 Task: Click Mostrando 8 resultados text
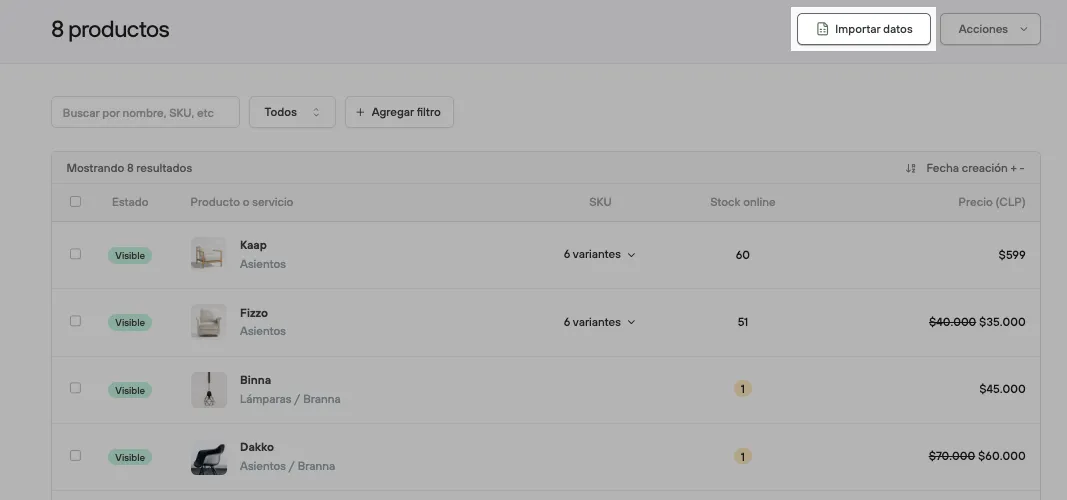[129, 168]
